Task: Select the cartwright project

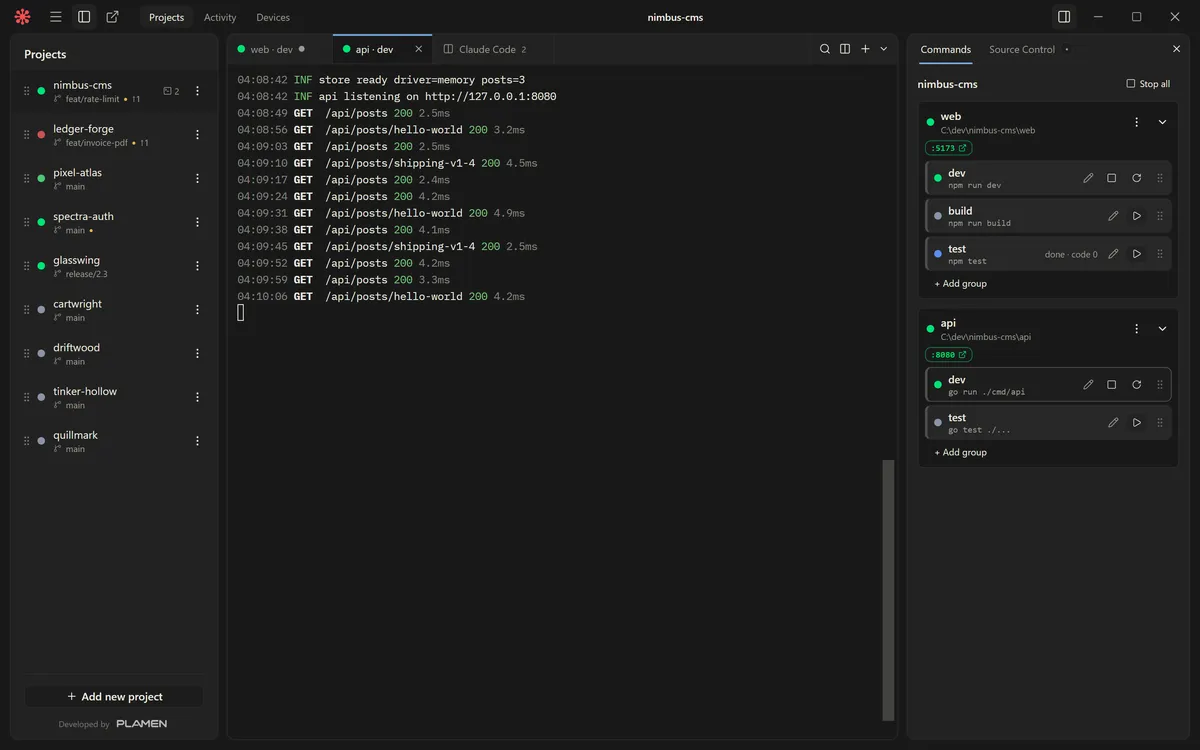Action: coord(114,310)
